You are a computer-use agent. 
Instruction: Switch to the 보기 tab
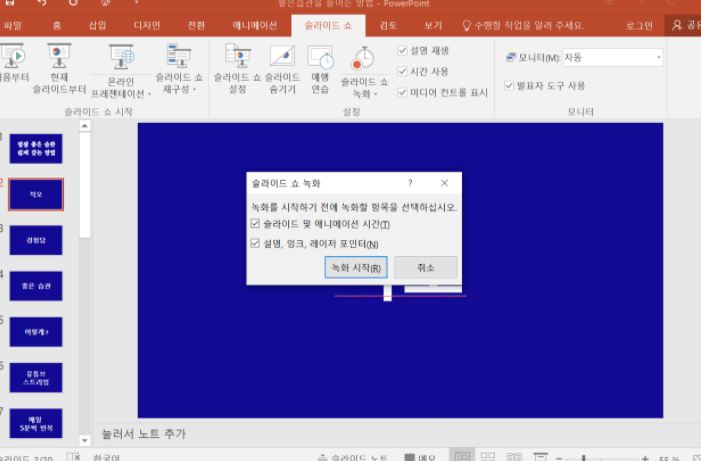click(432, 25)
